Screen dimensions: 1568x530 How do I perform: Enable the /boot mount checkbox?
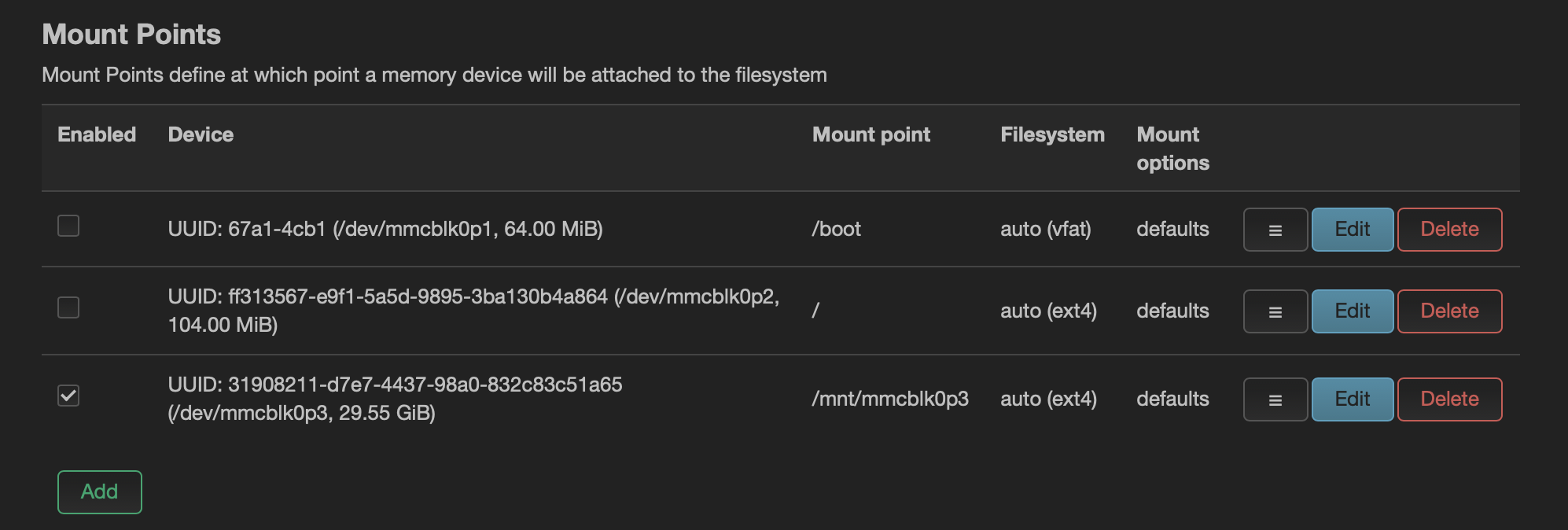68,226
